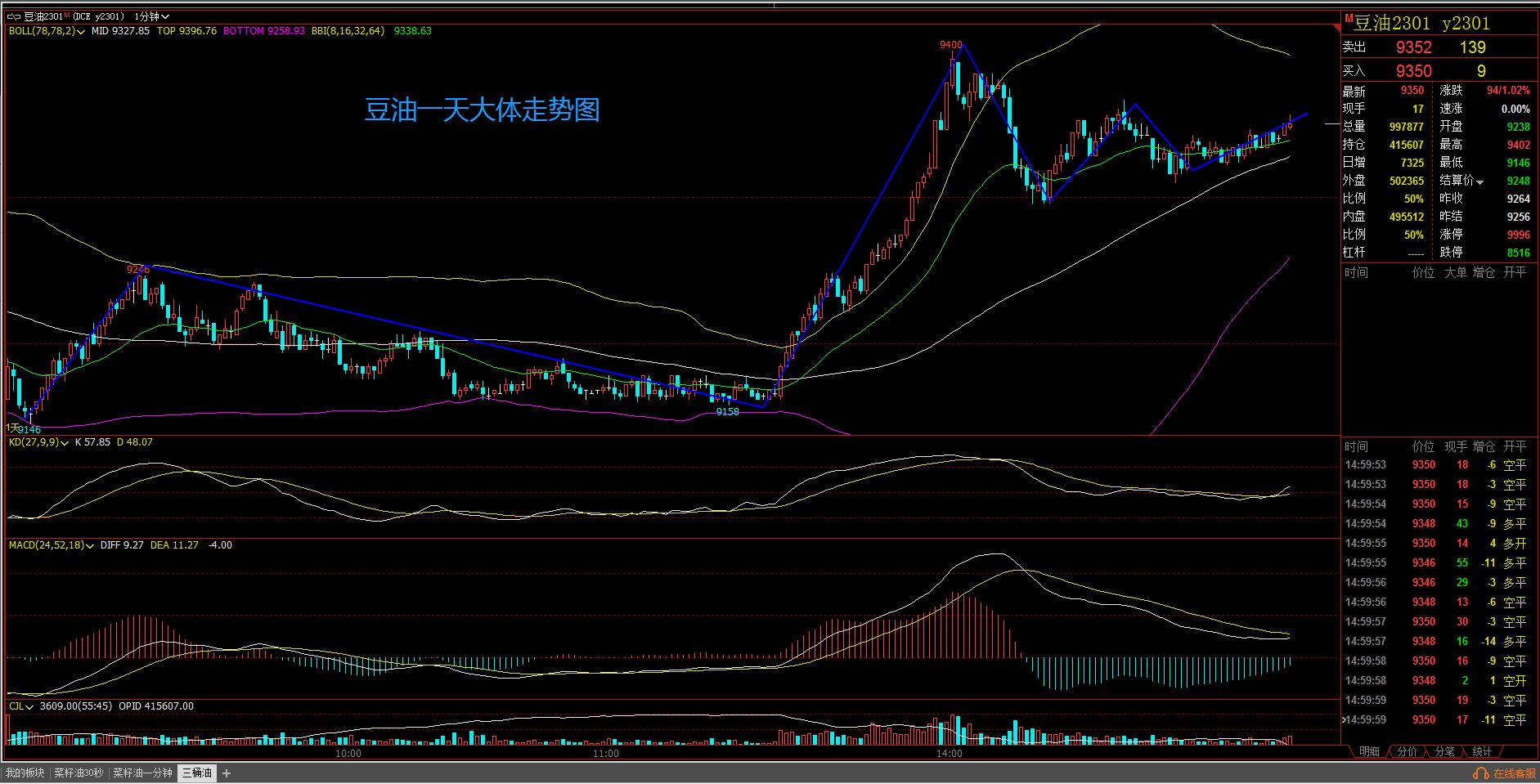
Task: Click the double-arrow contract switch icon
Action: (x=14, y=16)
